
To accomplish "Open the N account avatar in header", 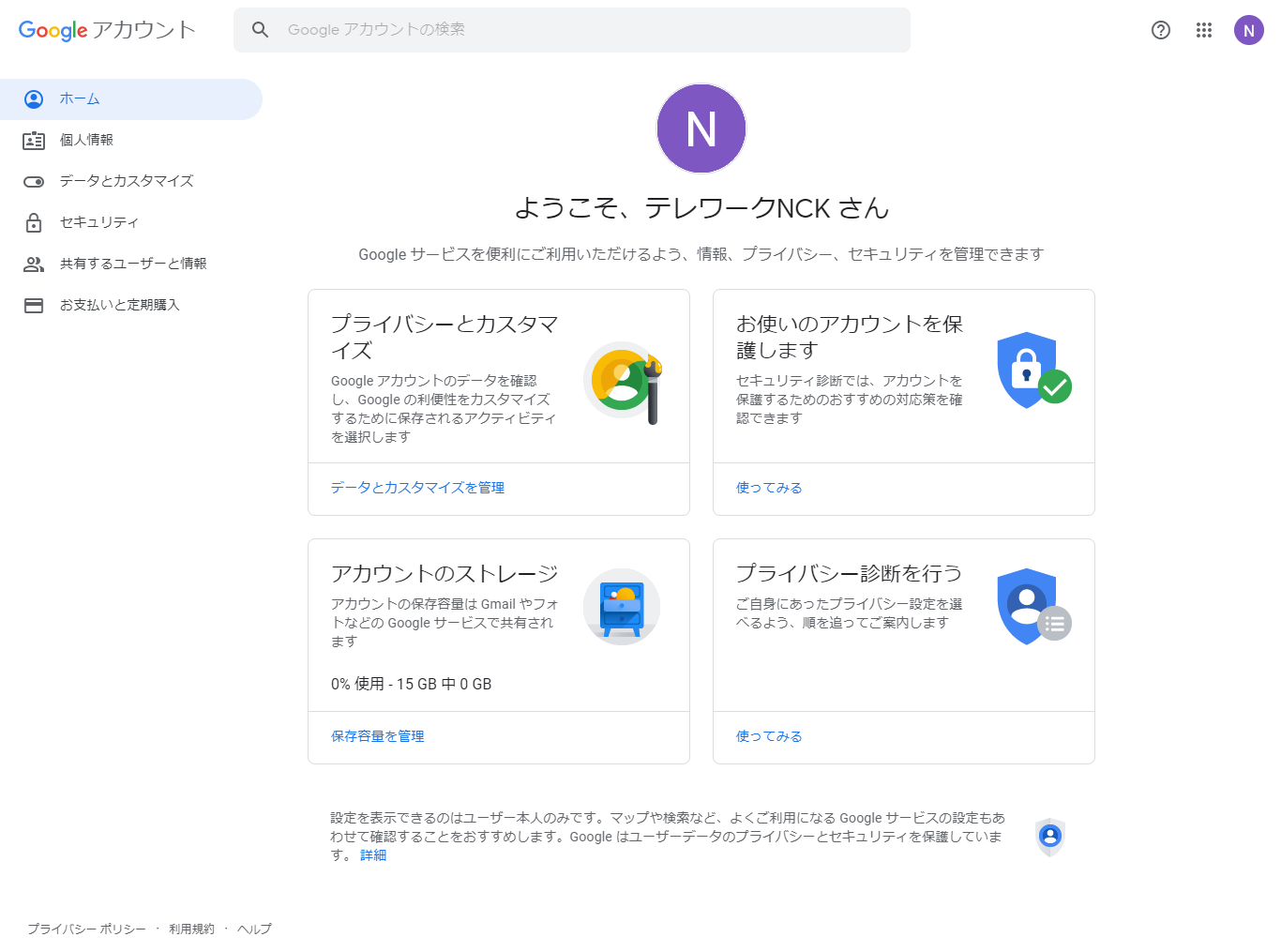I will point(1249,30).
